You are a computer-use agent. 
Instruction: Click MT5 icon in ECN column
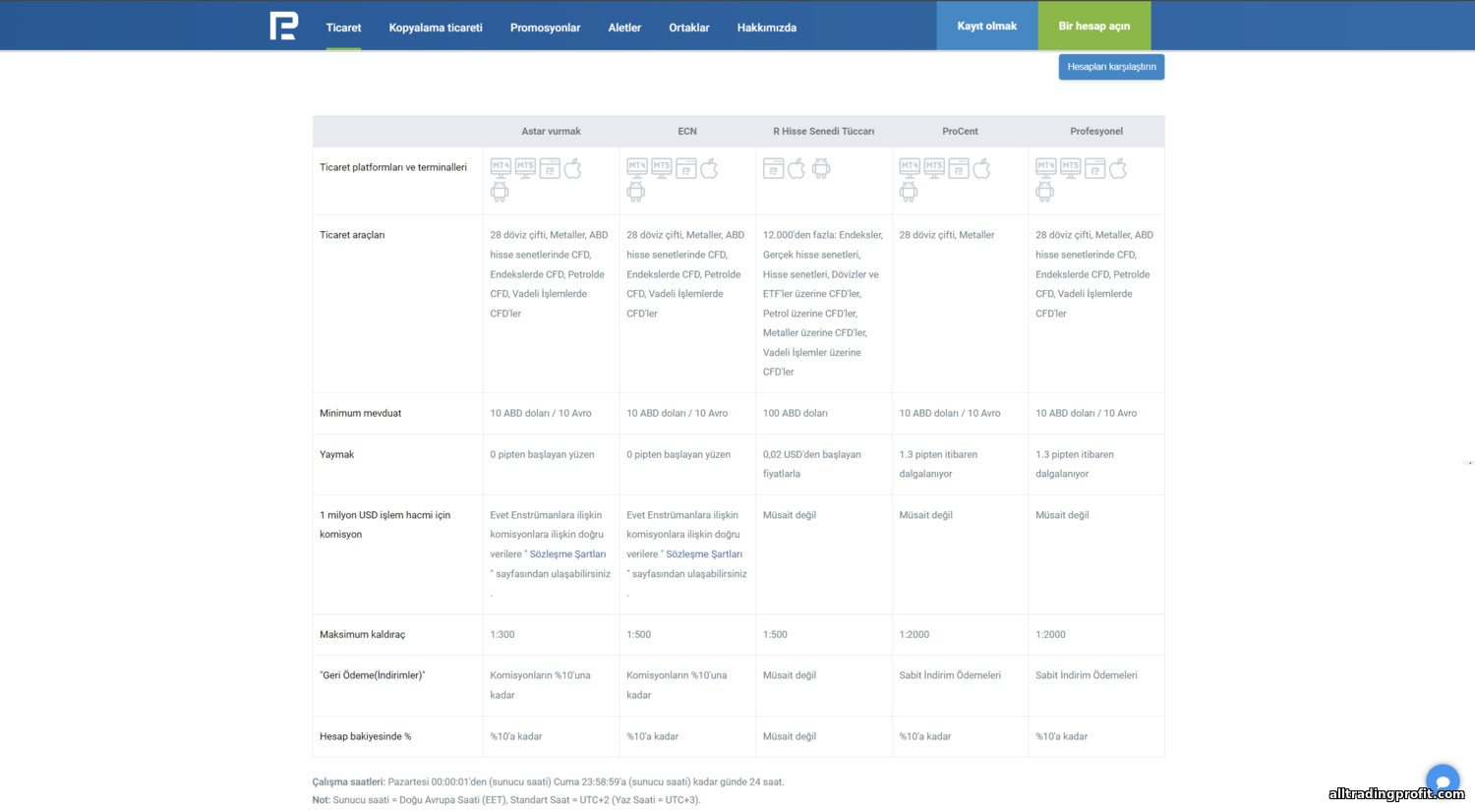(x=662, y=168)
